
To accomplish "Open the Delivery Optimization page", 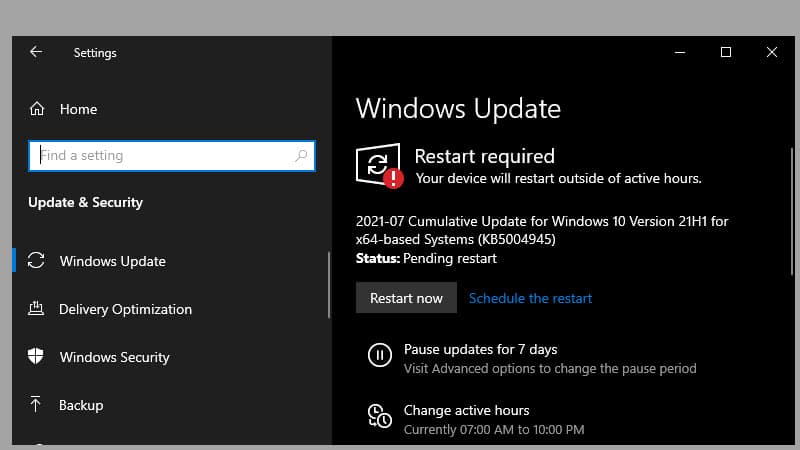I will pyautogui.click(x=126, y=309).
